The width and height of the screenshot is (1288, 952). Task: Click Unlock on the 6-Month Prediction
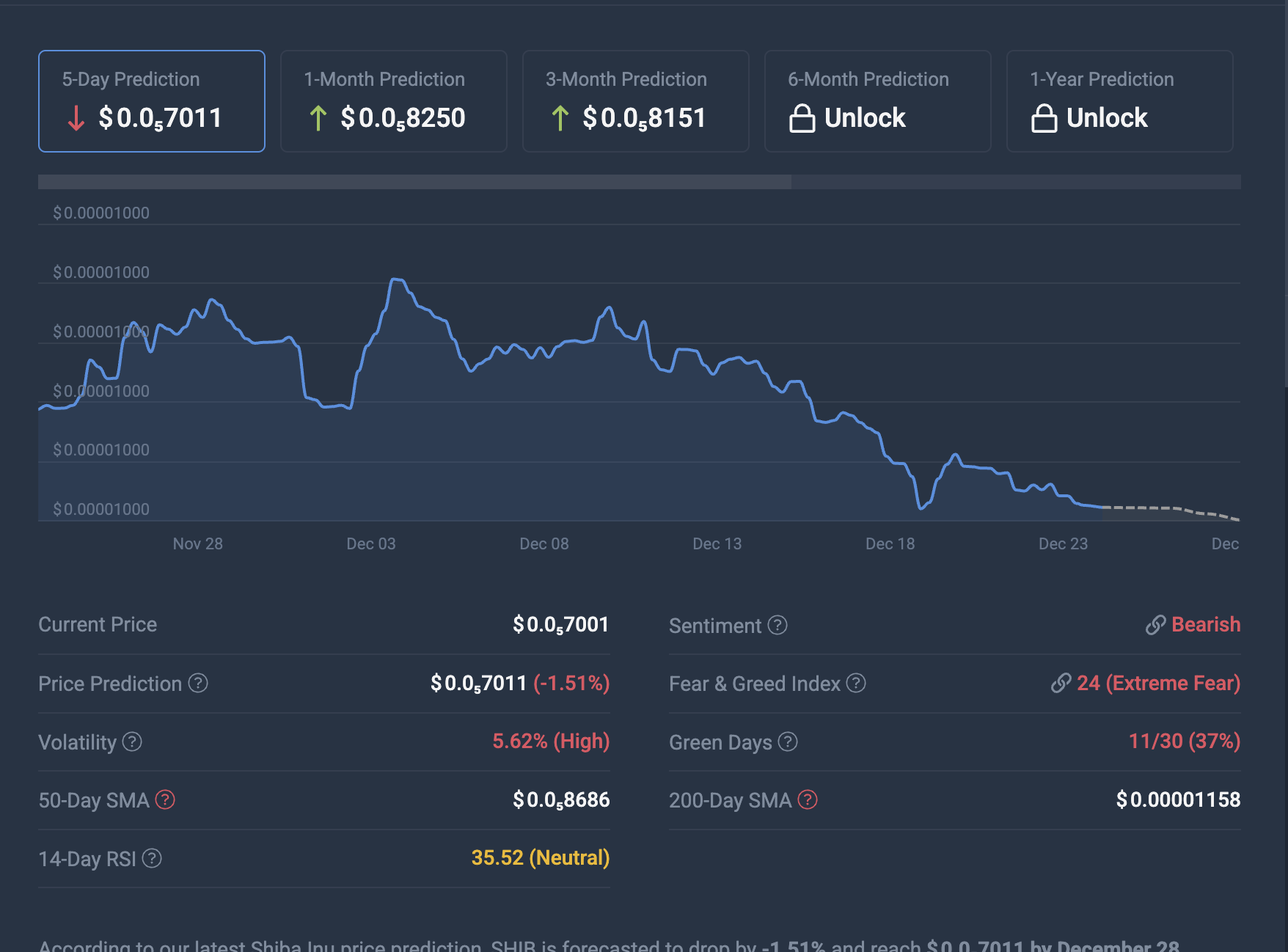point(866,117)
